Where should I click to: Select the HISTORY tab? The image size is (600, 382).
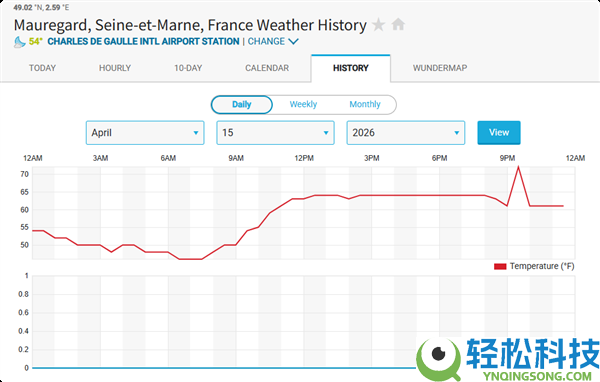coord(351,68)
